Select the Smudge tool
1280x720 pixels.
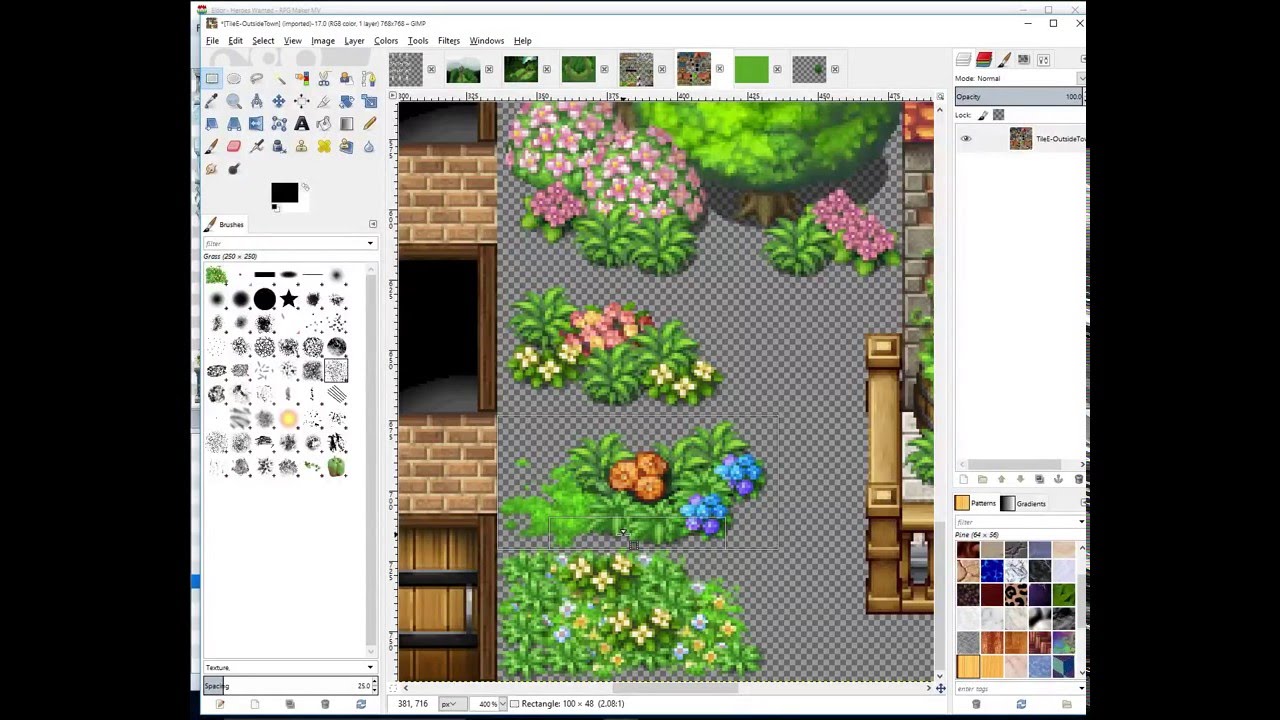(212, 169)
